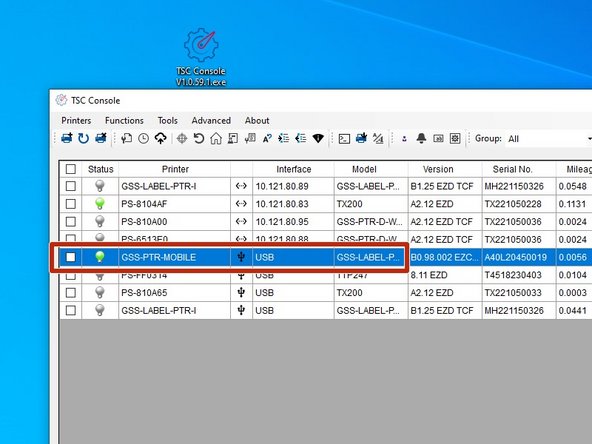
Task: Click the bell notification icon
Action: click(421, 138)
